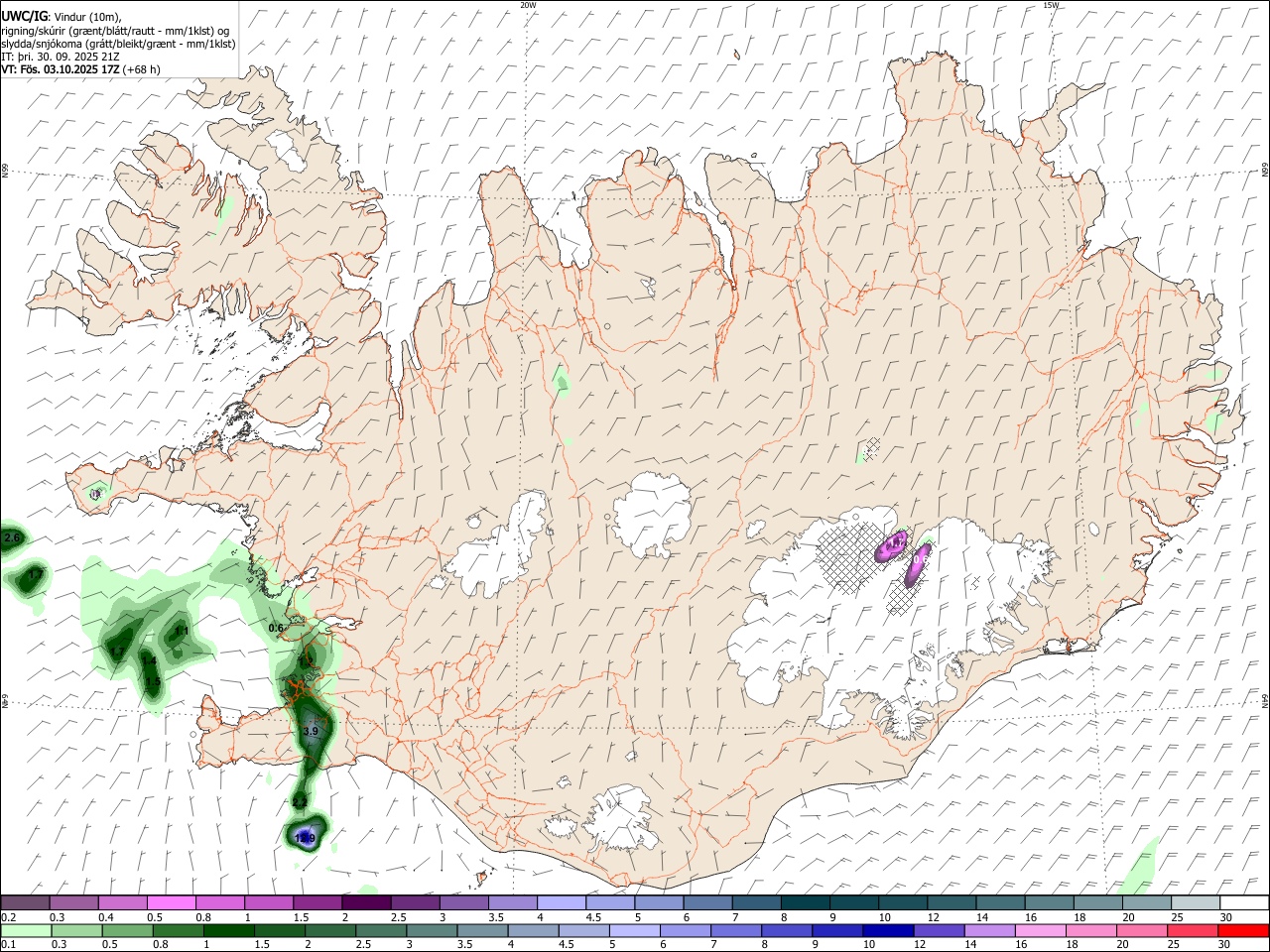Select the light green rain patch at bottom right
Screen dimensions: 1270x952
1141,865
